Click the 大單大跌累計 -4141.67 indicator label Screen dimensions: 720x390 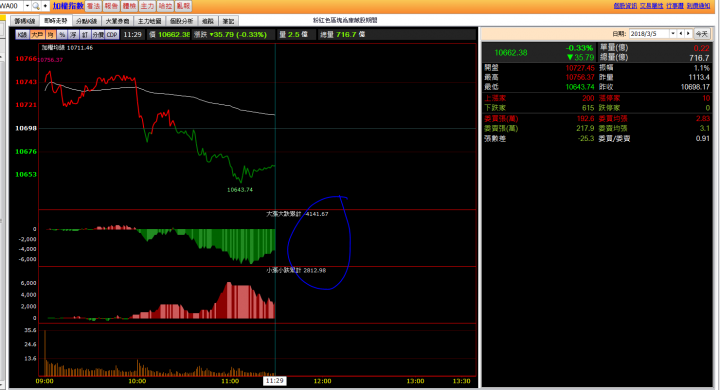pos(297,214)
